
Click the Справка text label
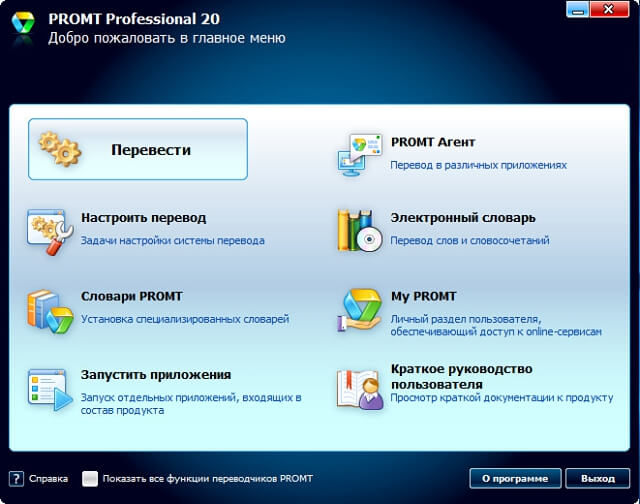pyautogui.click(x=49, y=479)
